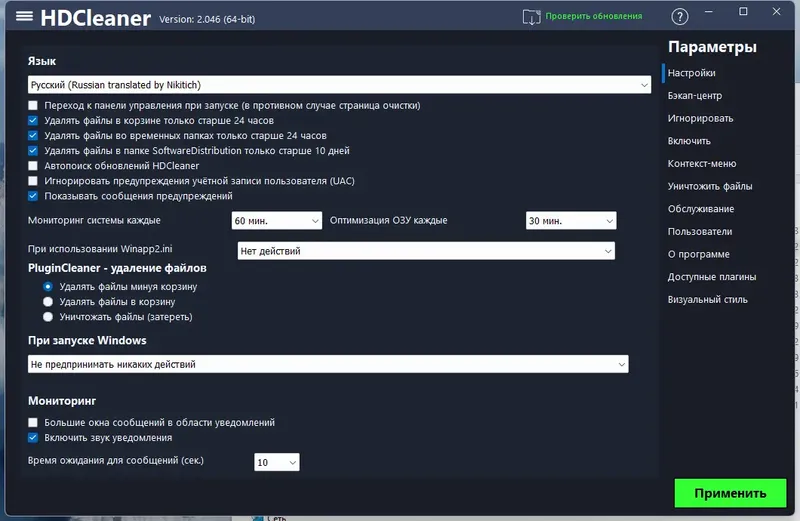The width and height of the screenshot is (800, 521).
Task: Click the green Применить button
Action: pos(730,493)
